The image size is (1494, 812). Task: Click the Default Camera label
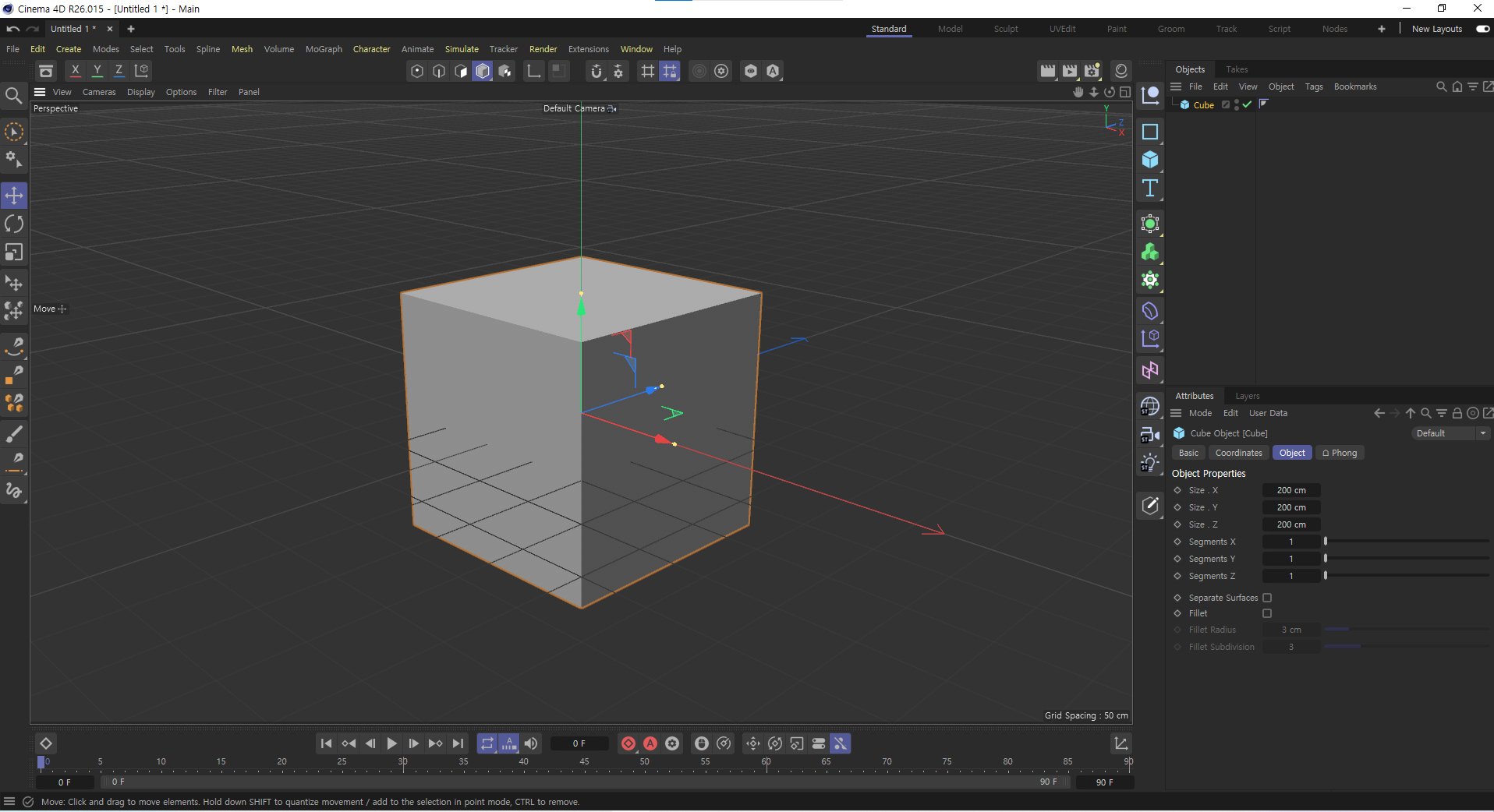[574, 108]
